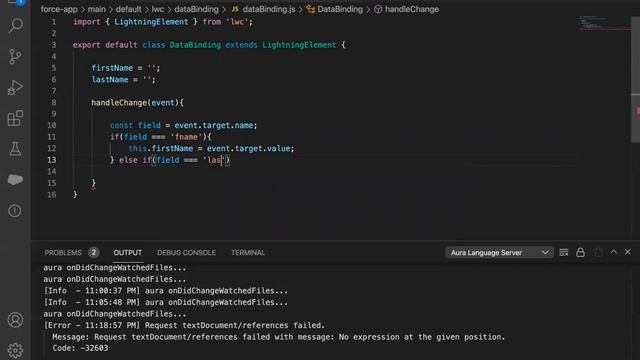The width and height of the screenshot is (640, 360).
Task: Click the 'las' string on line 13
Action: pyautogui.click(x=213, y=160)
